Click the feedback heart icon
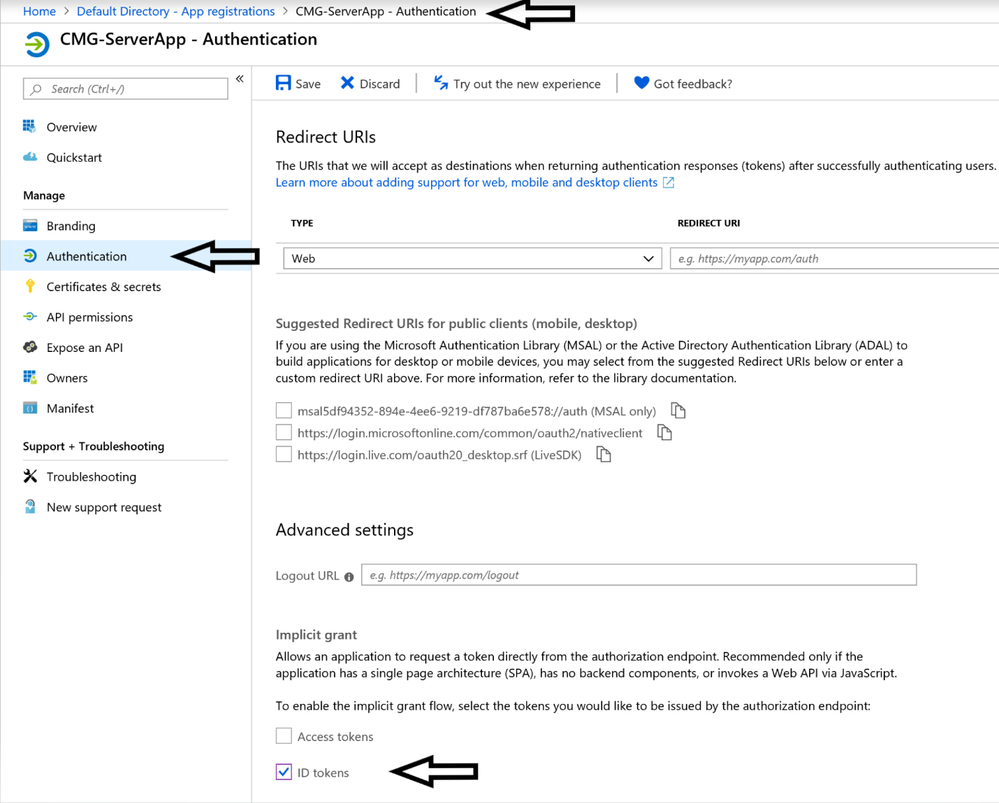This screenshot has height=803, width=999. (642, 83)
